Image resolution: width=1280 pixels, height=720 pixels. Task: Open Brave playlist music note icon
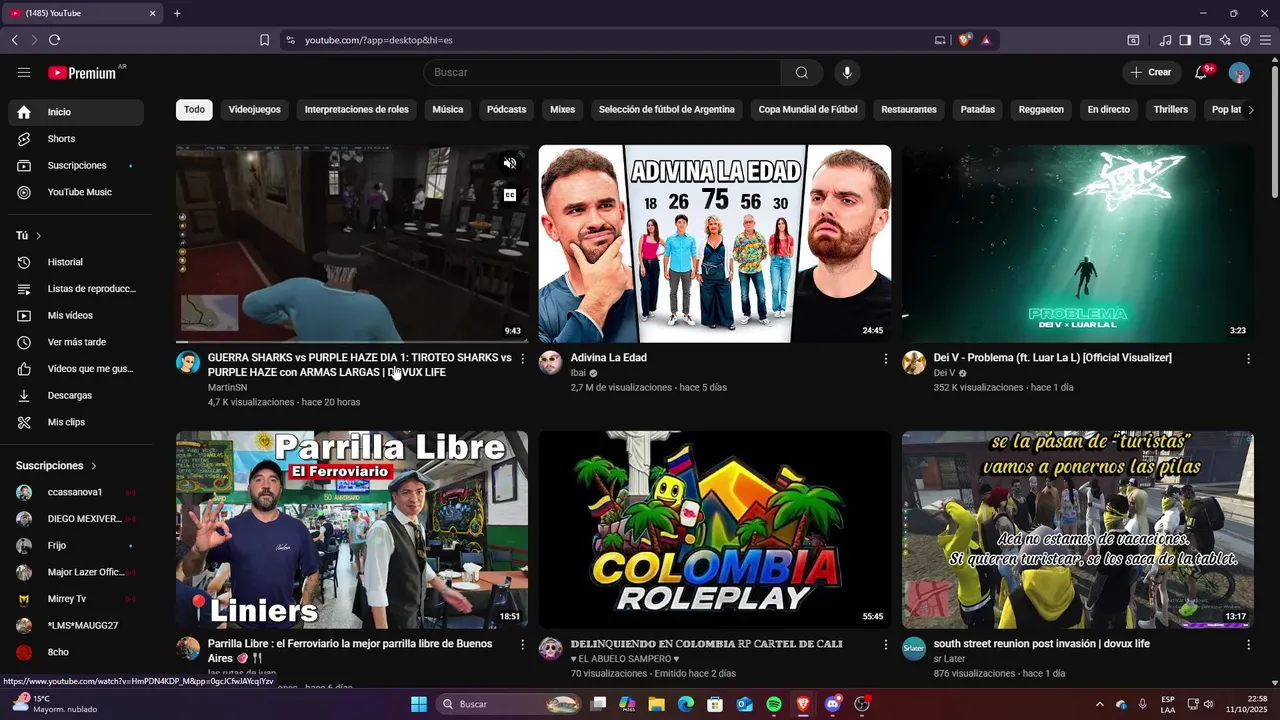click(1165, 40)
